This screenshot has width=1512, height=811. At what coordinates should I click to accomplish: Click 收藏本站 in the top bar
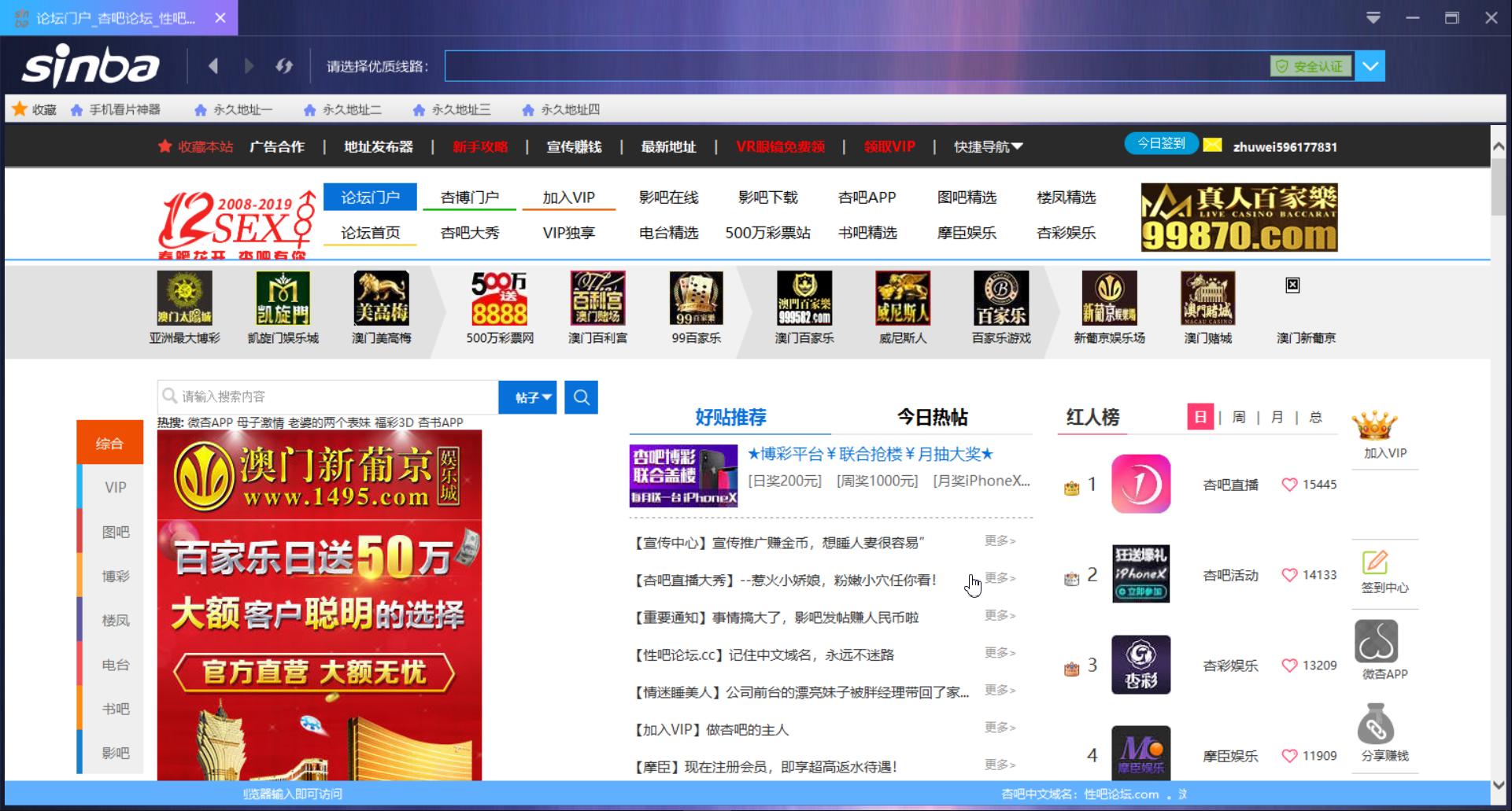196,146
